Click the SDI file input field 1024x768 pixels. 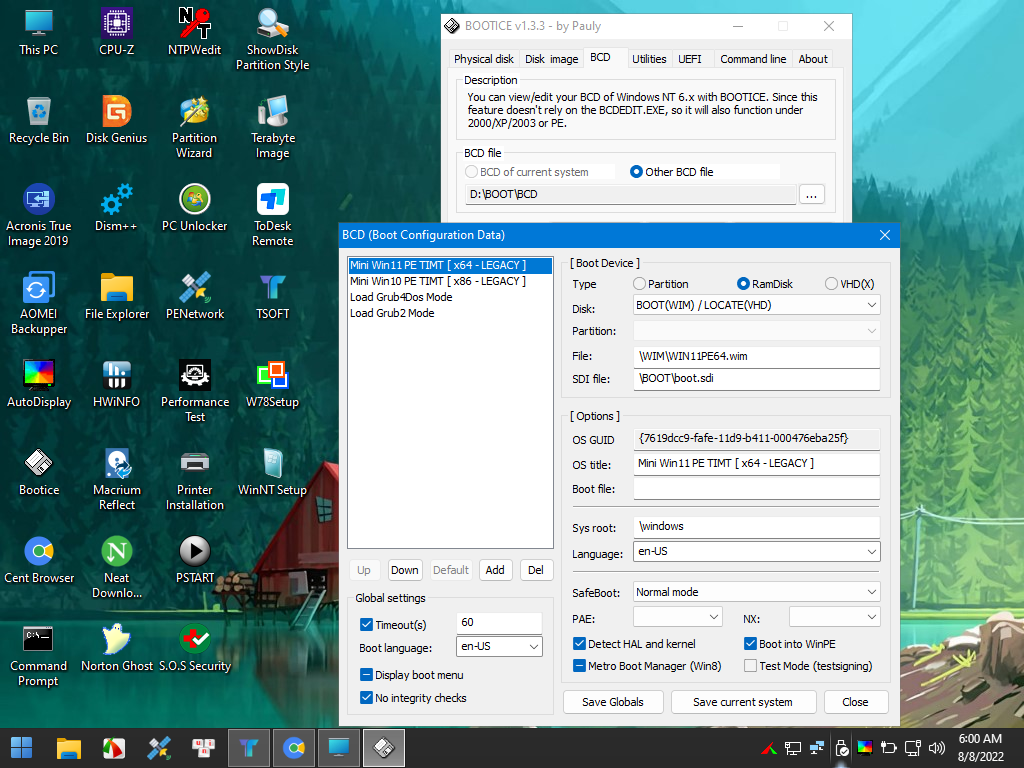[756, 378]
